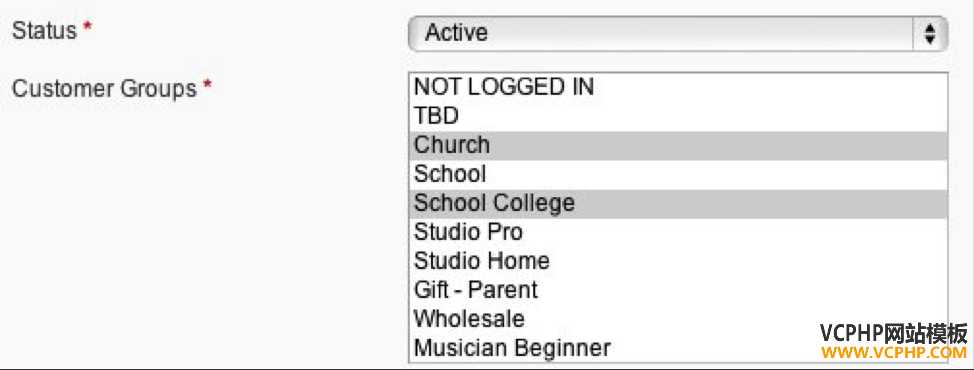Click the VCPHP网站模板 watermark text
The height and width of the screenshot is (370, 974).
(894, 334)
